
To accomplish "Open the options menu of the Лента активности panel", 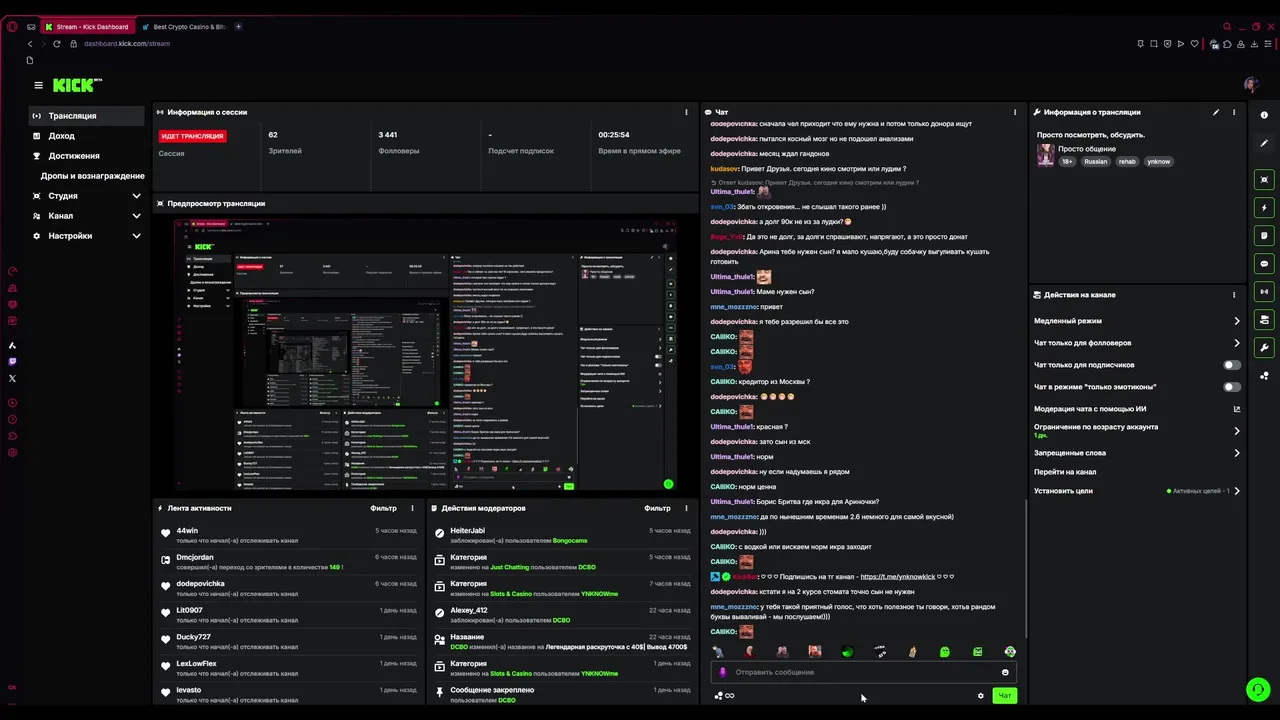I will click(x=412, y=508).
